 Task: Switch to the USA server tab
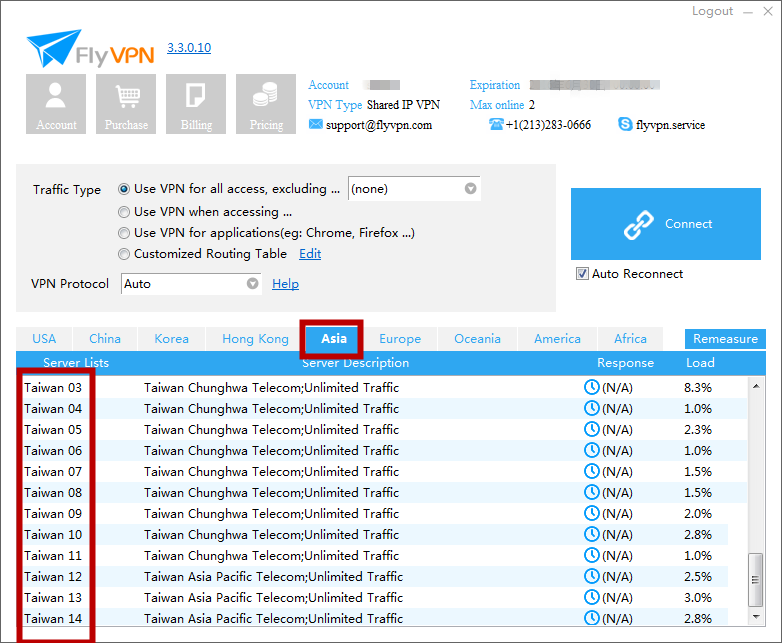(x=44, y=339)
